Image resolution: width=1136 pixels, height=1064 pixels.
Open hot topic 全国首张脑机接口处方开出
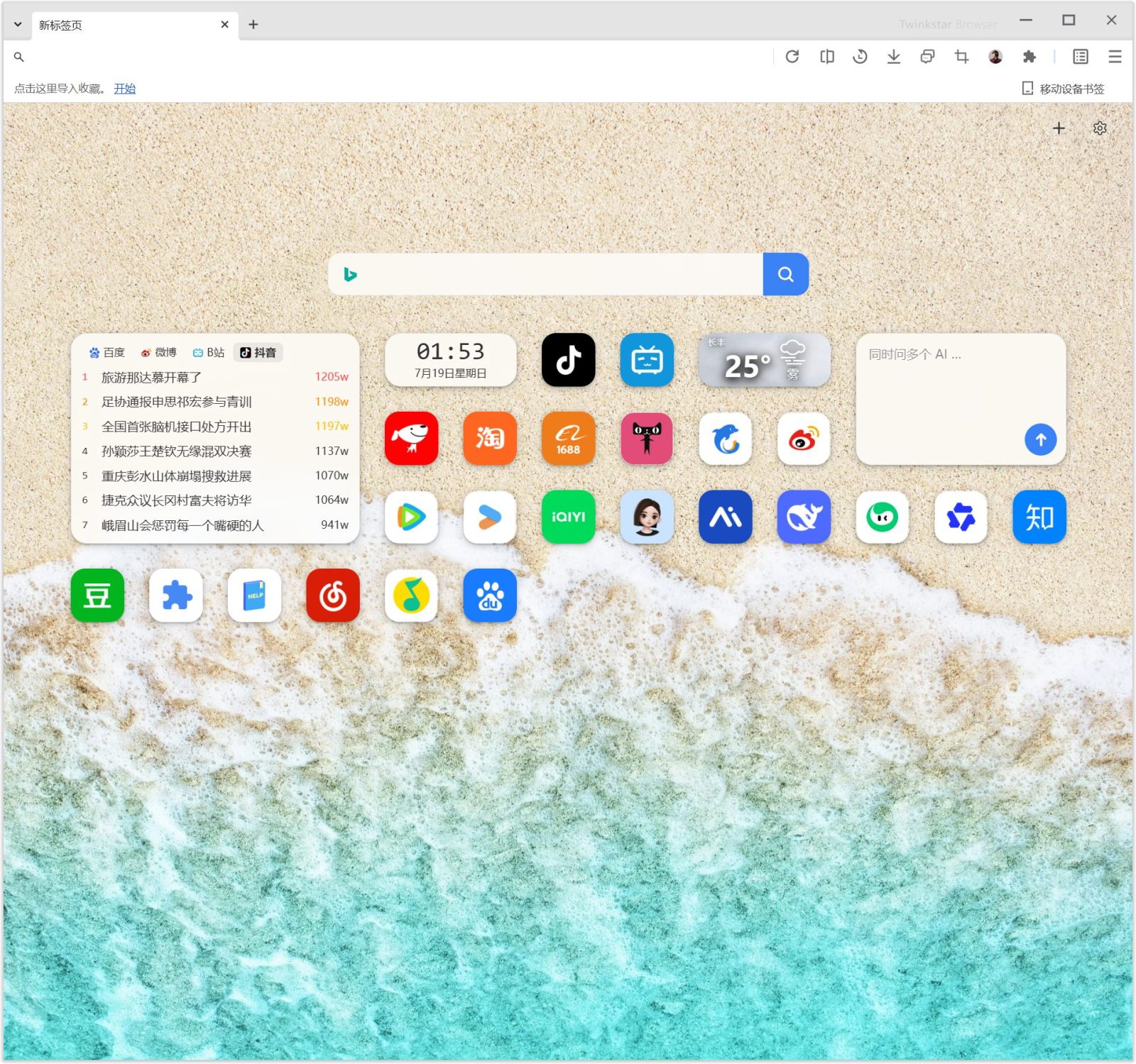(215, 427)
